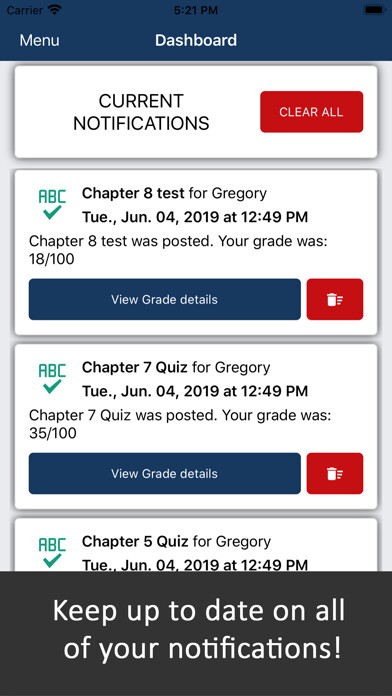Tap the Current Notifications heading
392x696 pixels.
[141, 112]
